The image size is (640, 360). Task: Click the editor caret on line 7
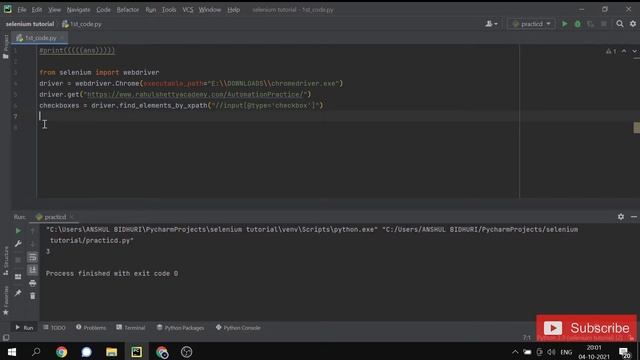coord(40,116)
